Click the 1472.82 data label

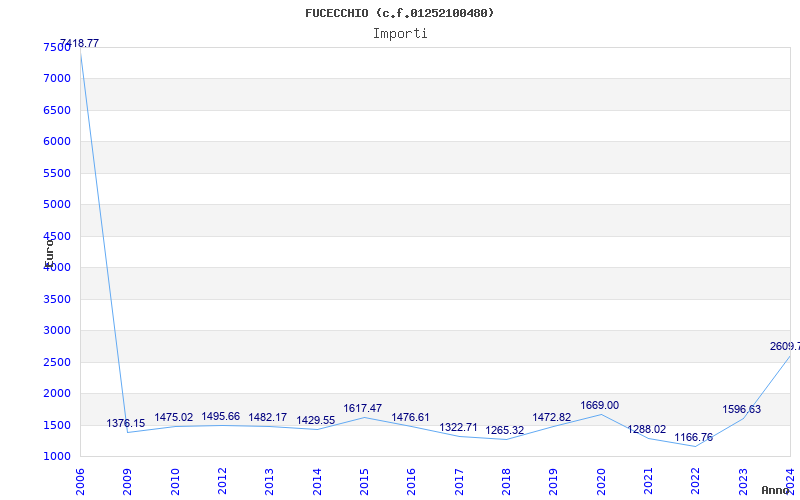pos(552,417)
